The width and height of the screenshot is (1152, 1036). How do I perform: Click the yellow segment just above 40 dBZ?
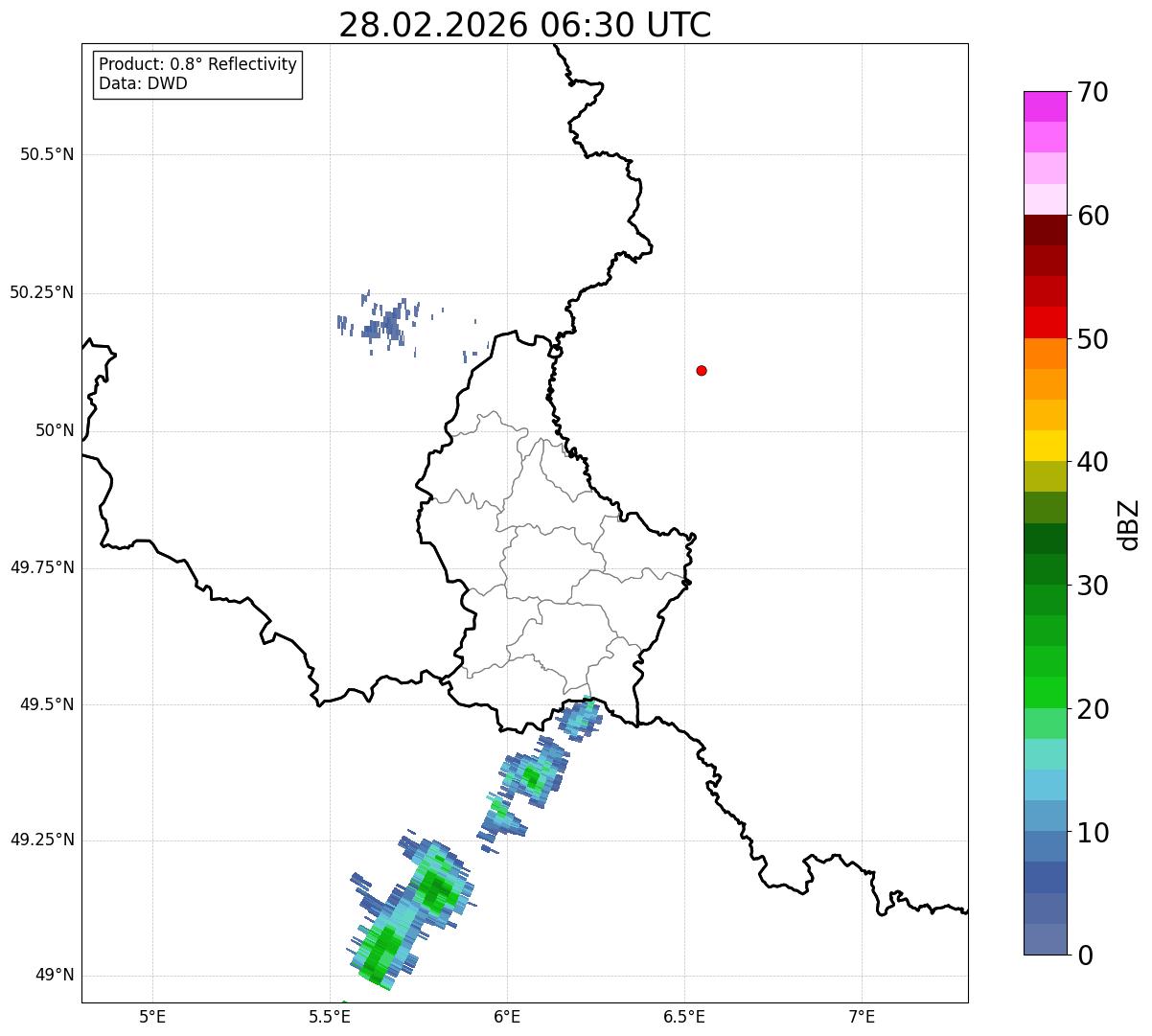coord(1045,446)
